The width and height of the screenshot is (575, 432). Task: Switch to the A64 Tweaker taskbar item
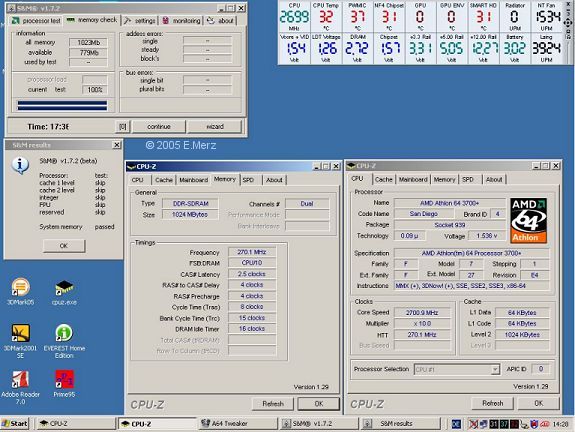(238, 424)
